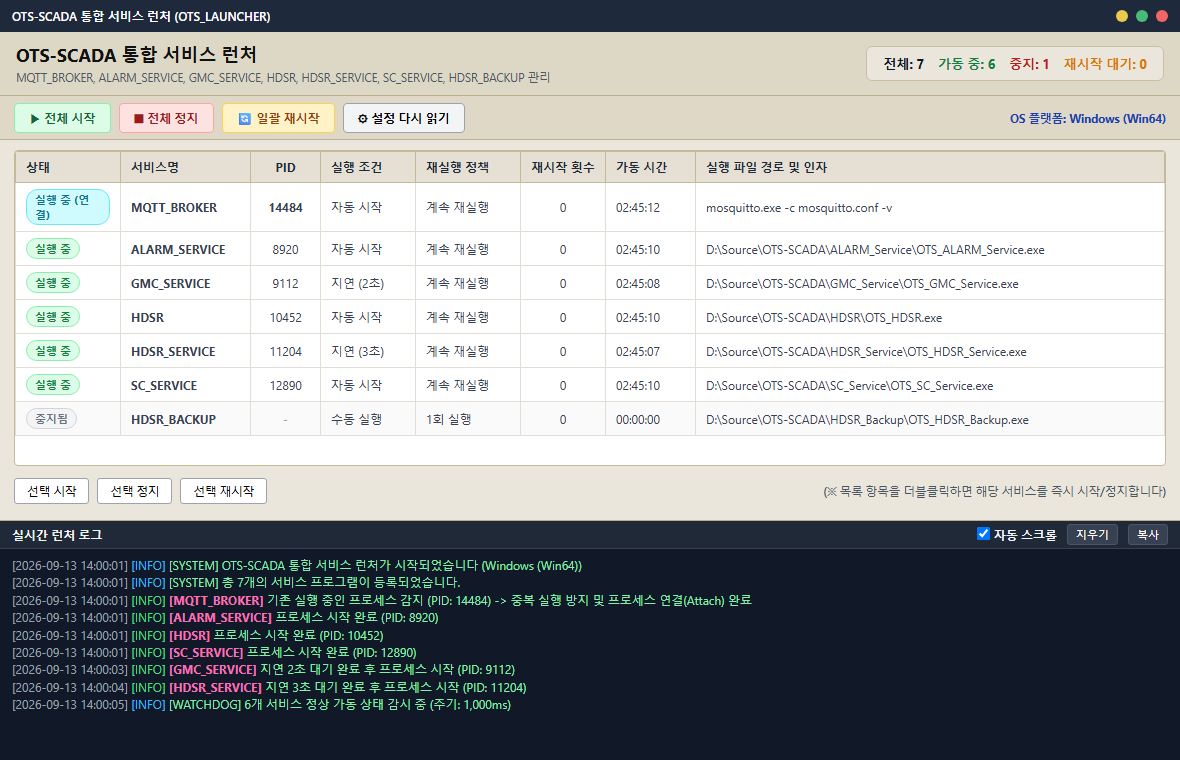Screen dimensions: 1180x760
Task: Click the OTS_HDSR_Backup.exe path
Action: tap(867, 419)
